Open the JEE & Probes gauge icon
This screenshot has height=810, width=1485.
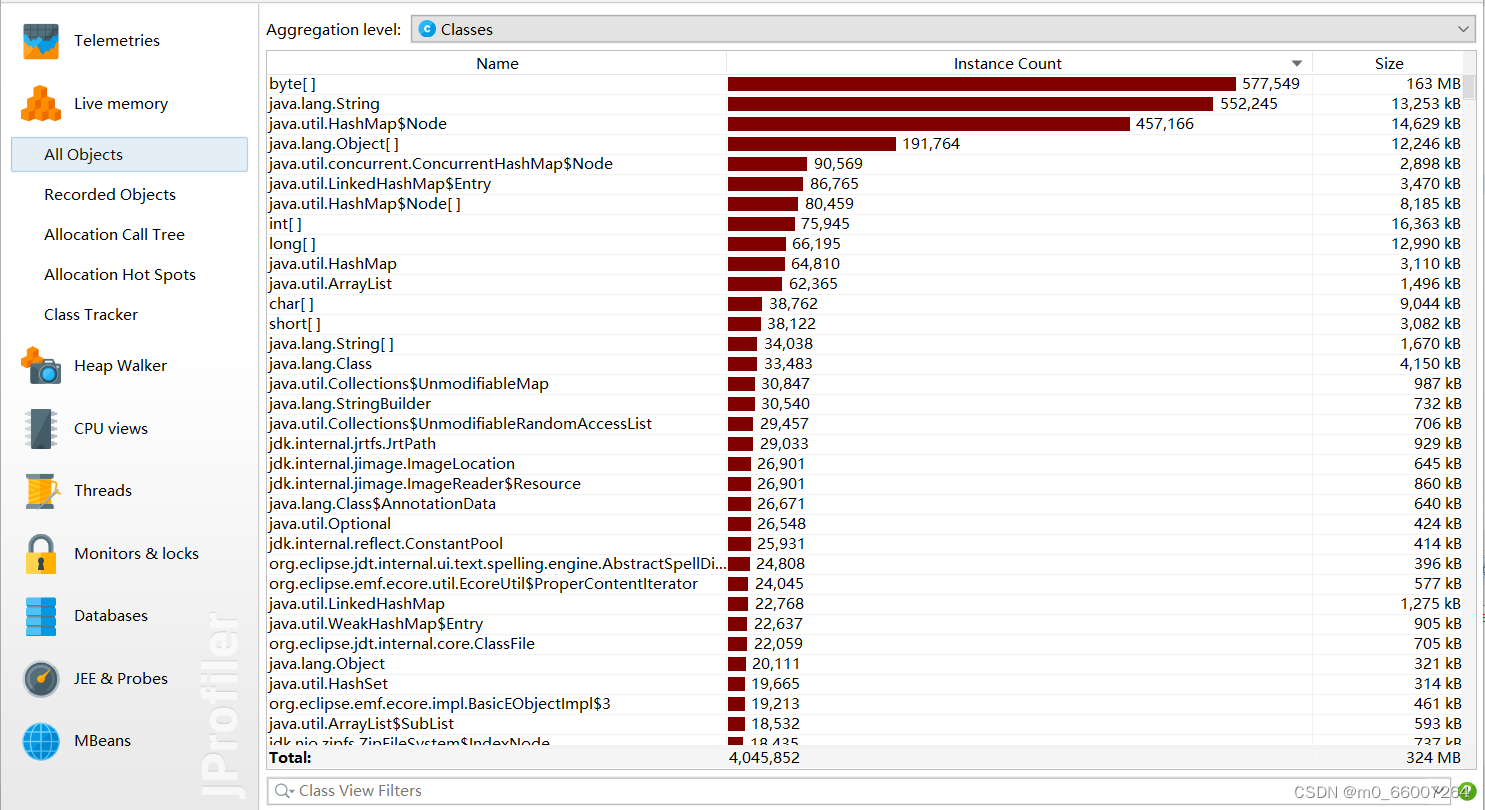click(x=42, y=678)
